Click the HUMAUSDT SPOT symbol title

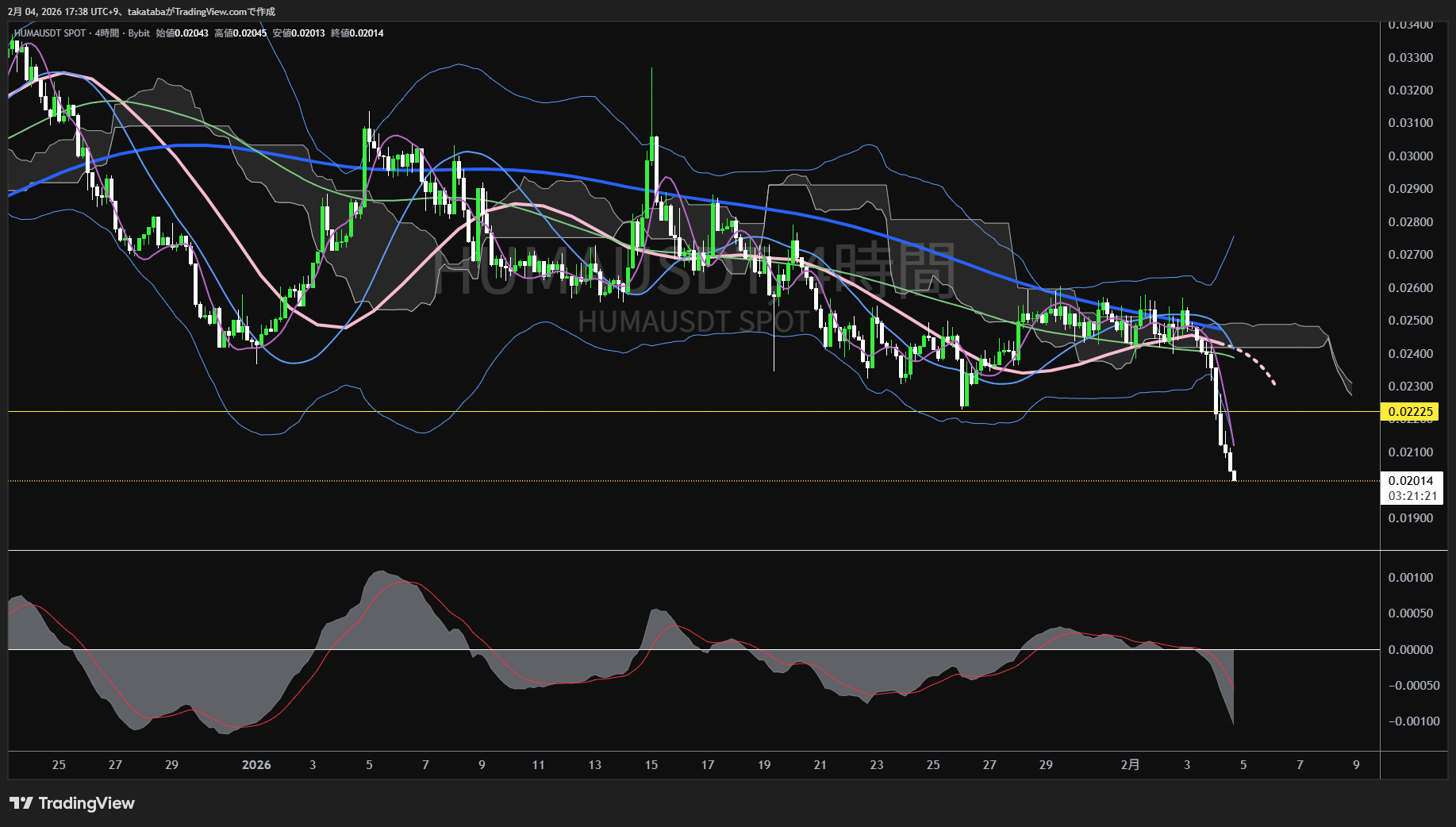click(49, 33)
